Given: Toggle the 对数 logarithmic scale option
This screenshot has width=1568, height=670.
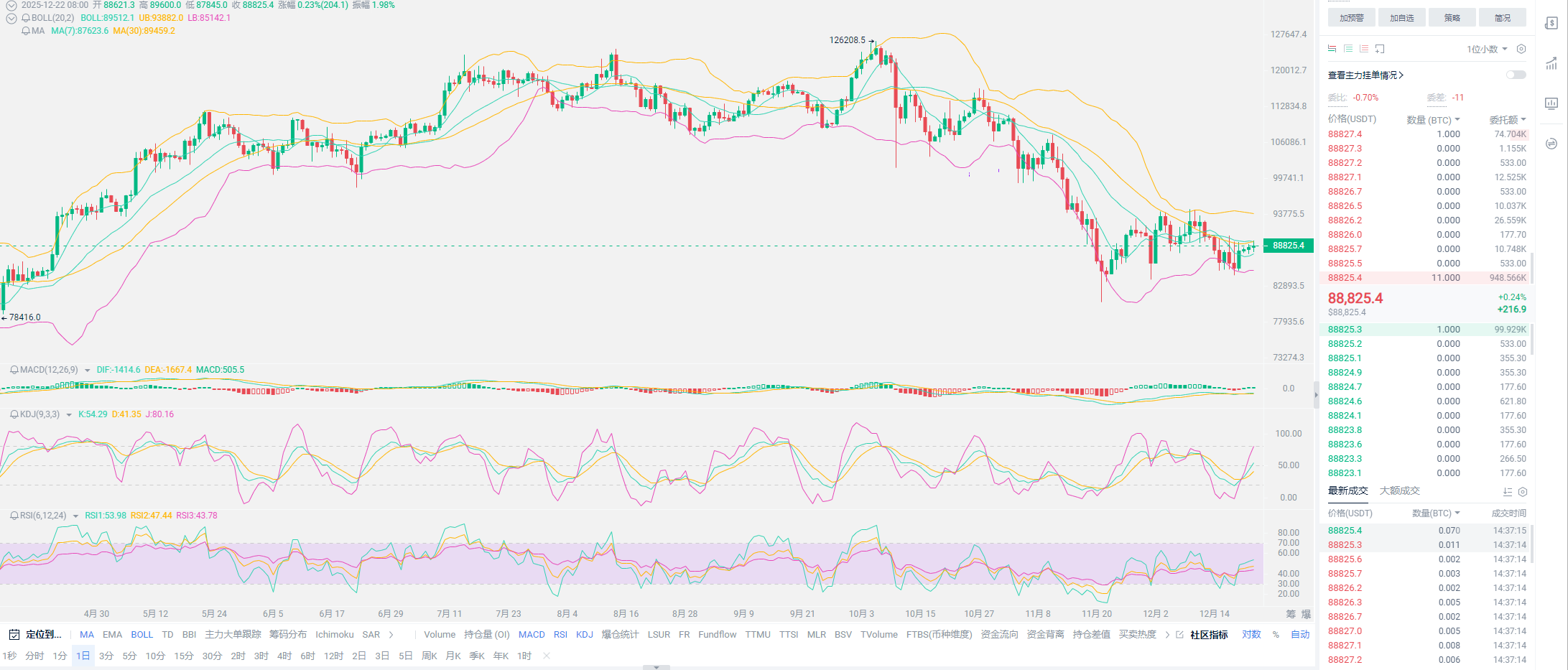Looking at the screenshot, I should 1251,635.
